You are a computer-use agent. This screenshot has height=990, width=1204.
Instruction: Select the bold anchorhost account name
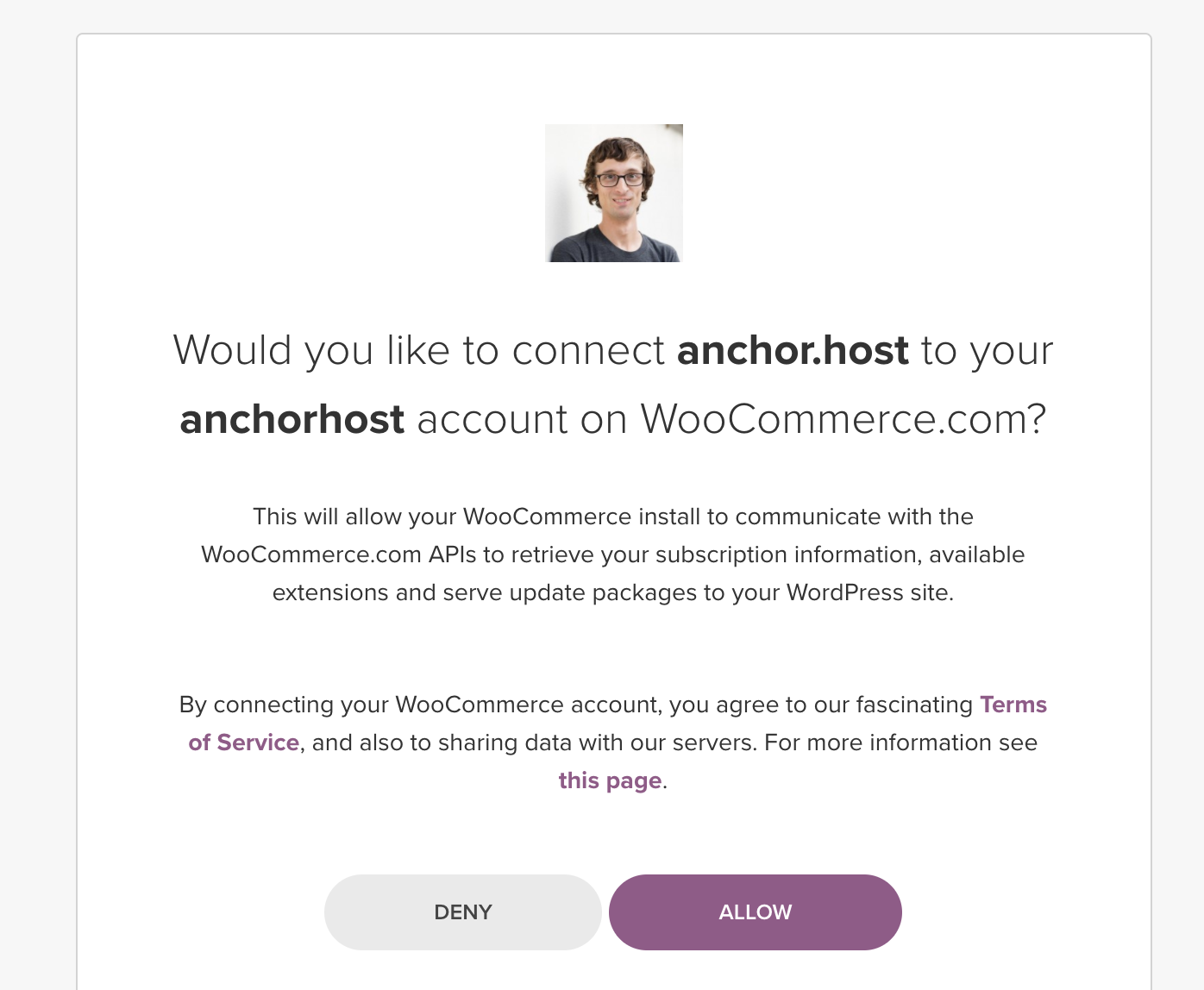292,419
